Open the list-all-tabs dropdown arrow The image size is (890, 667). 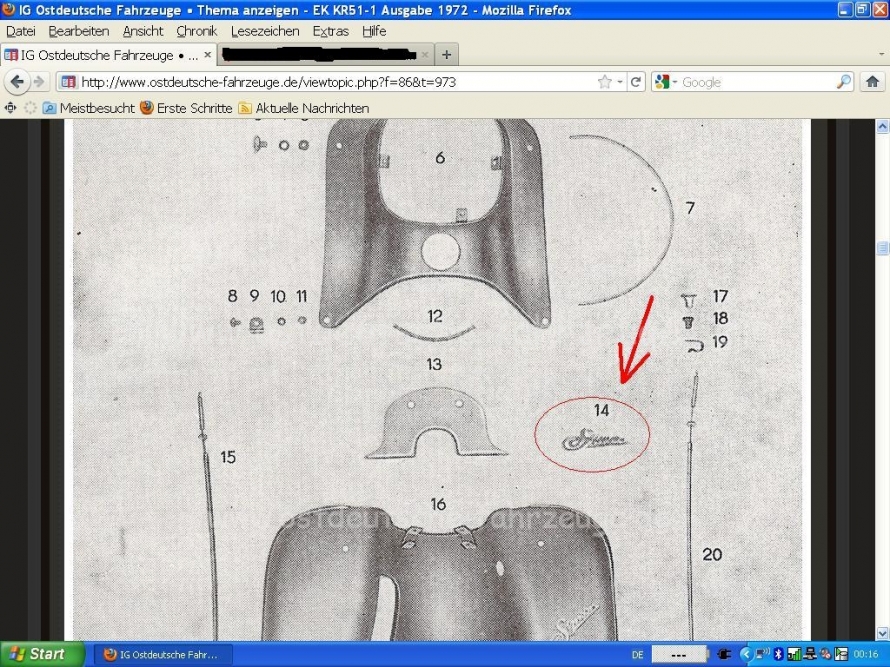(881, 54)
